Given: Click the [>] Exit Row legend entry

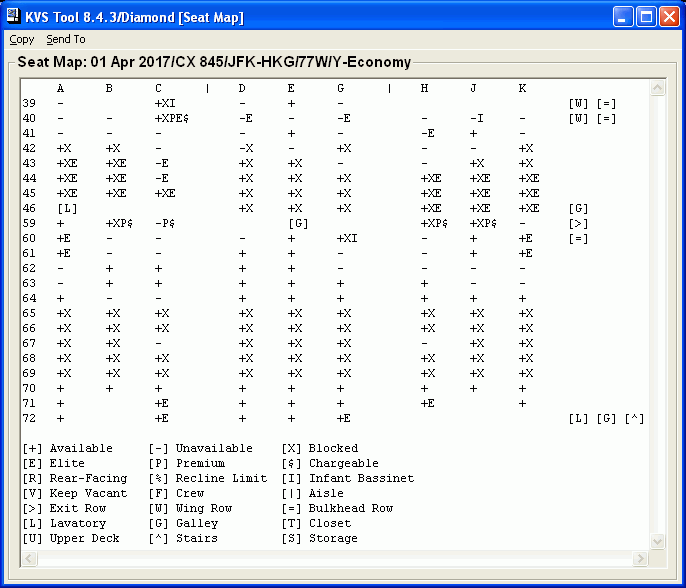Looking at the screenshot, I should coord(64,508).
